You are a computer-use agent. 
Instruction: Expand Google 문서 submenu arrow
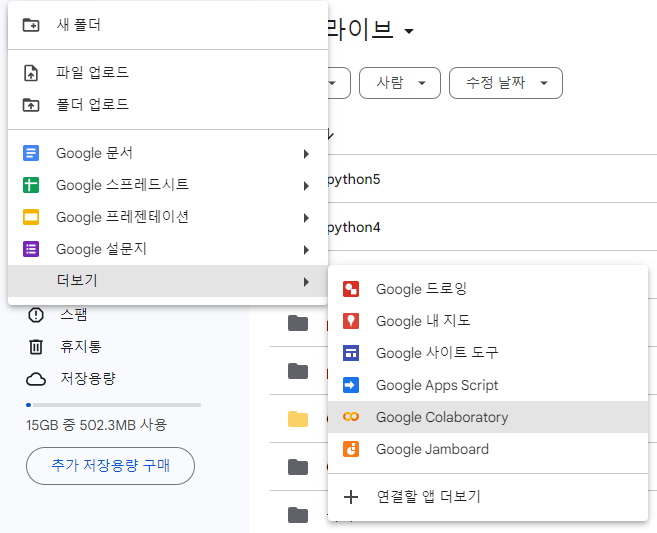(306, 154)
